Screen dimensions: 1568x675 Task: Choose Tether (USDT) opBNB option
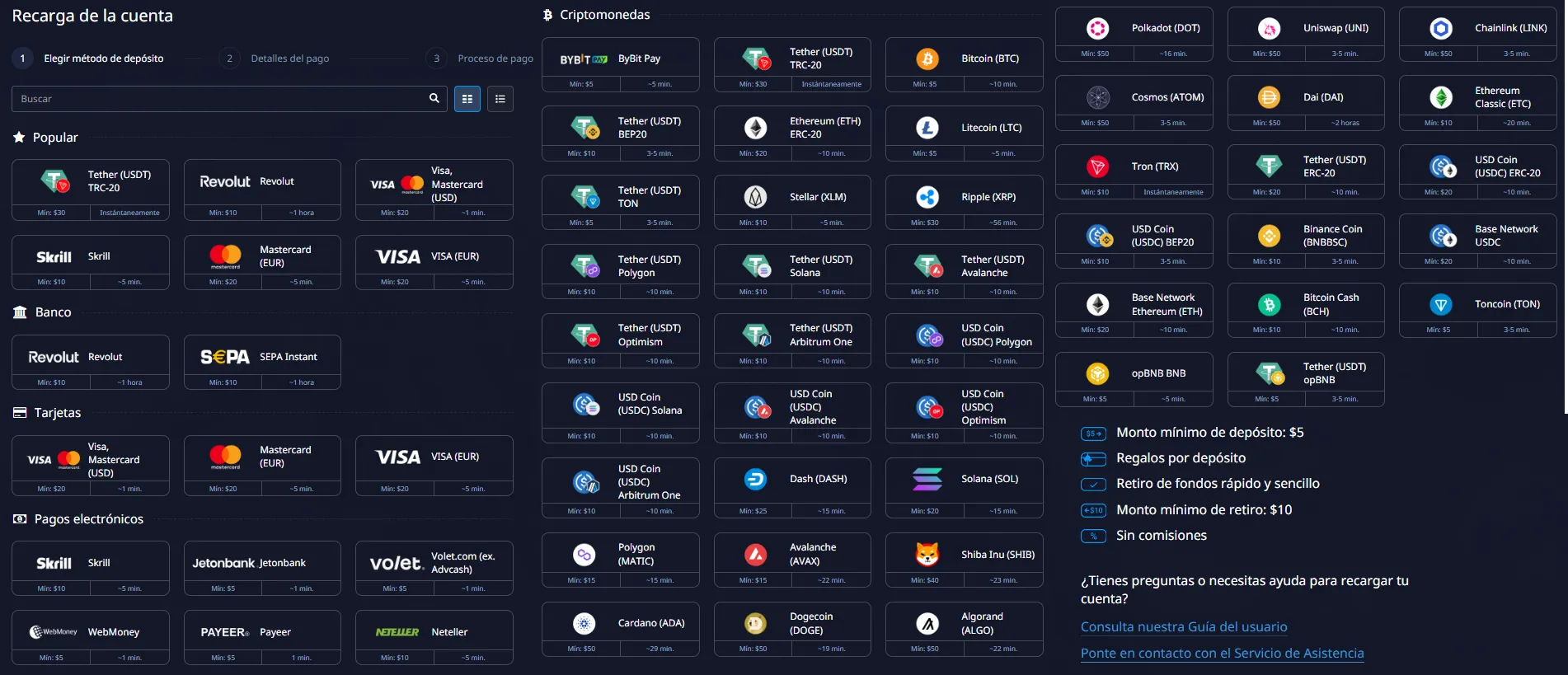(1306, 379)
